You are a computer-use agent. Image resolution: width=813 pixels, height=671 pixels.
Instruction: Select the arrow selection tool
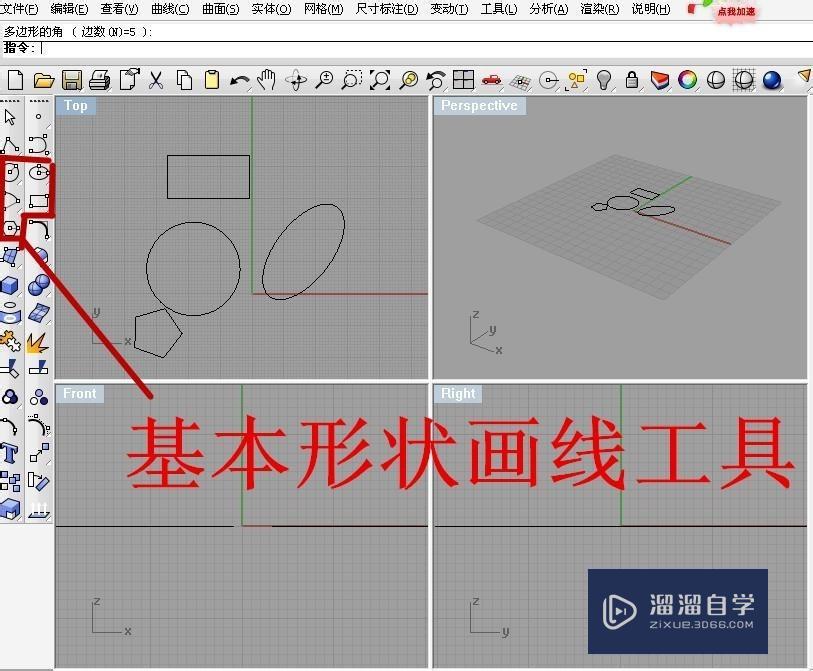coord(10,117)
